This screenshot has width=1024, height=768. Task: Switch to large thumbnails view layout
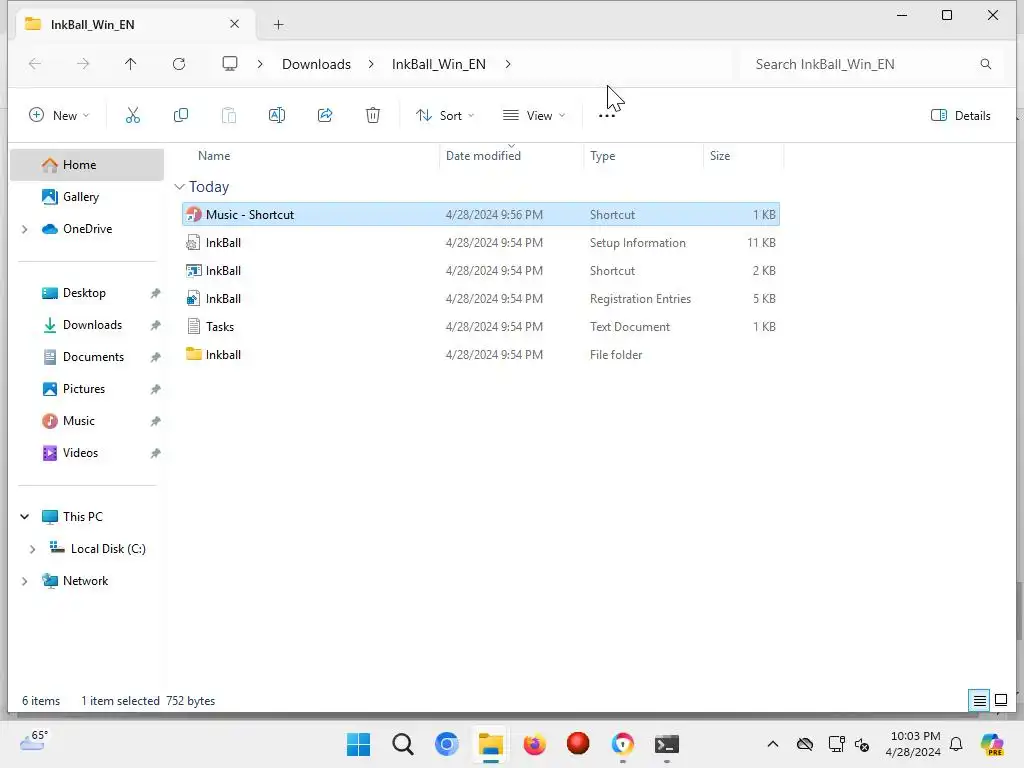1001,701
